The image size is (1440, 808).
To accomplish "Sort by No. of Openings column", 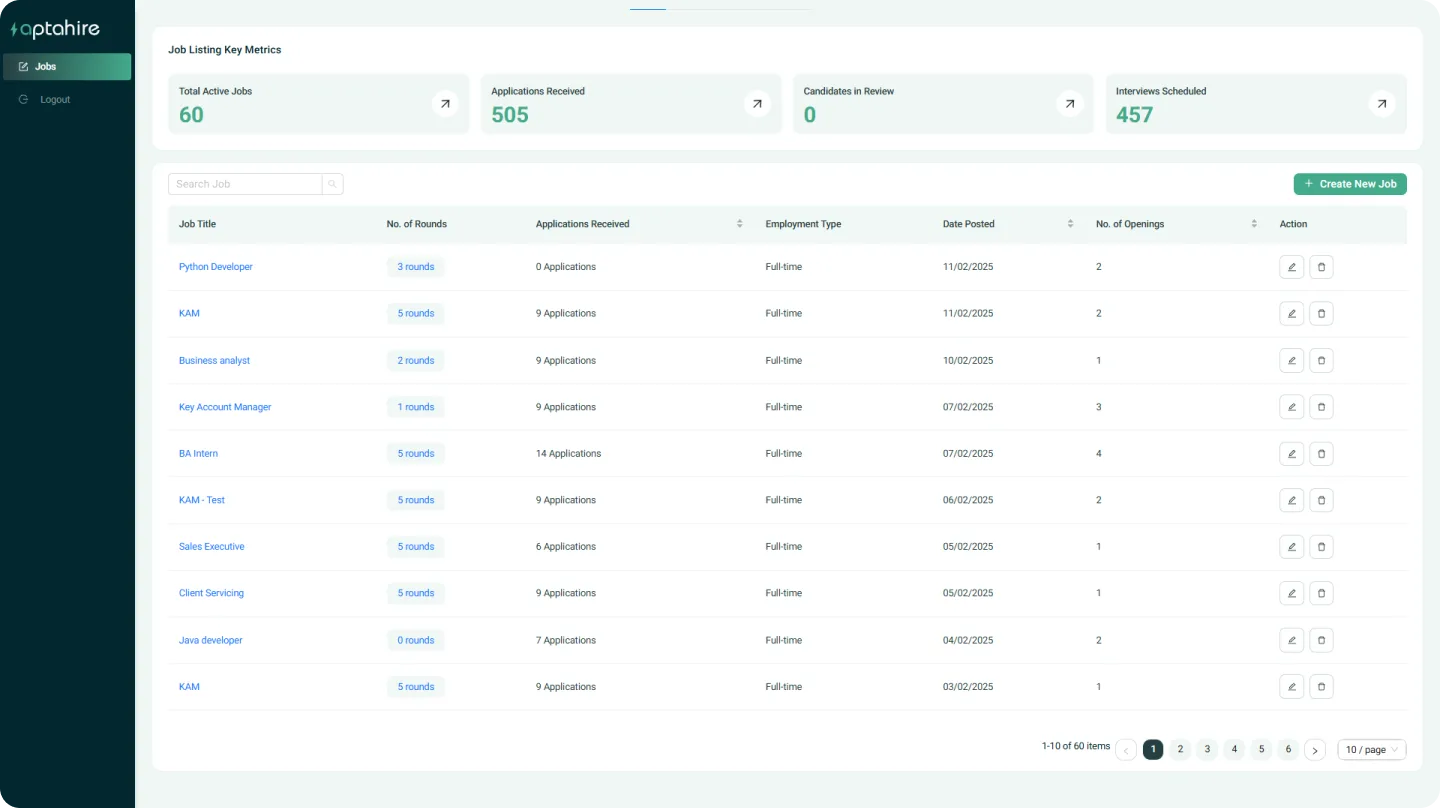I will coord(1254,224).
